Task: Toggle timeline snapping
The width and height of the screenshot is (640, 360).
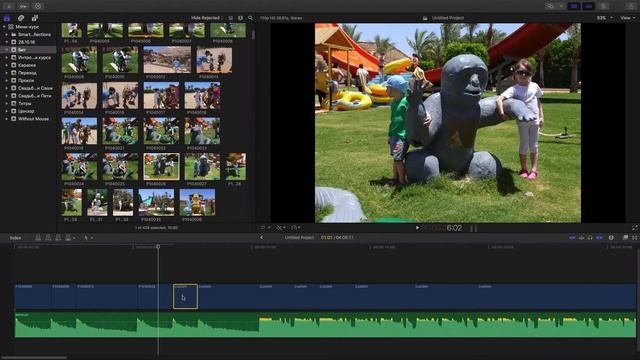Action: (x=599, y=238)
